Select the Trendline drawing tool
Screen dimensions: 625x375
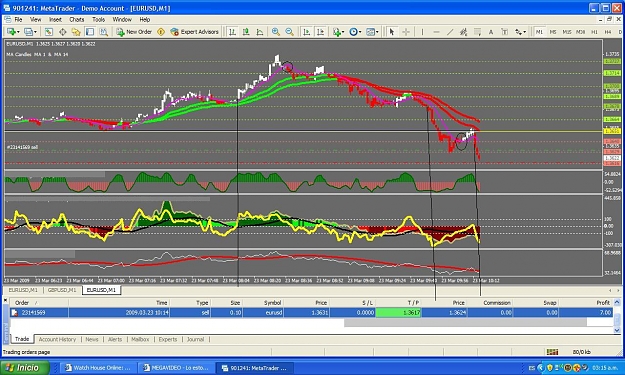point(450,32)
